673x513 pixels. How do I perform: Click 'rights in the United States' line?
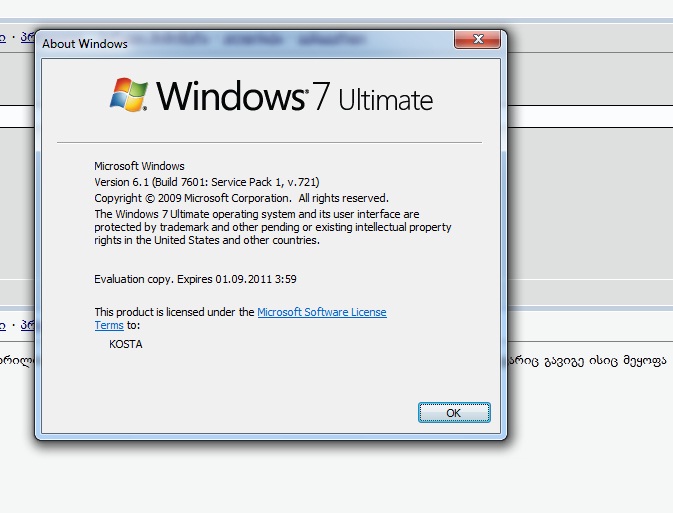pos(207,240)
